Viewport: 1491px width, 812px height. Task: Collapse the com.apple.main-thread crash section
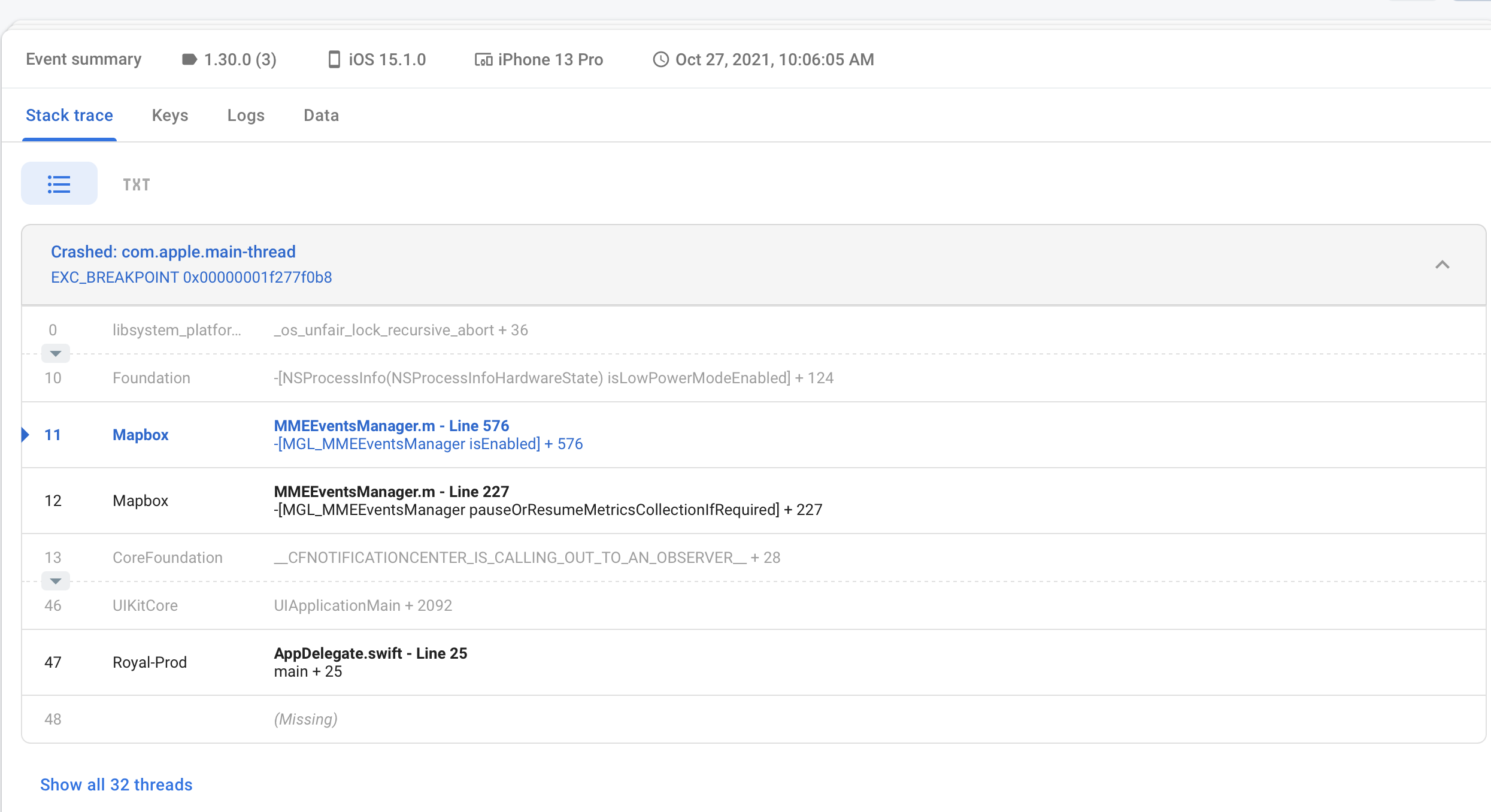(x=1442, y=265)
